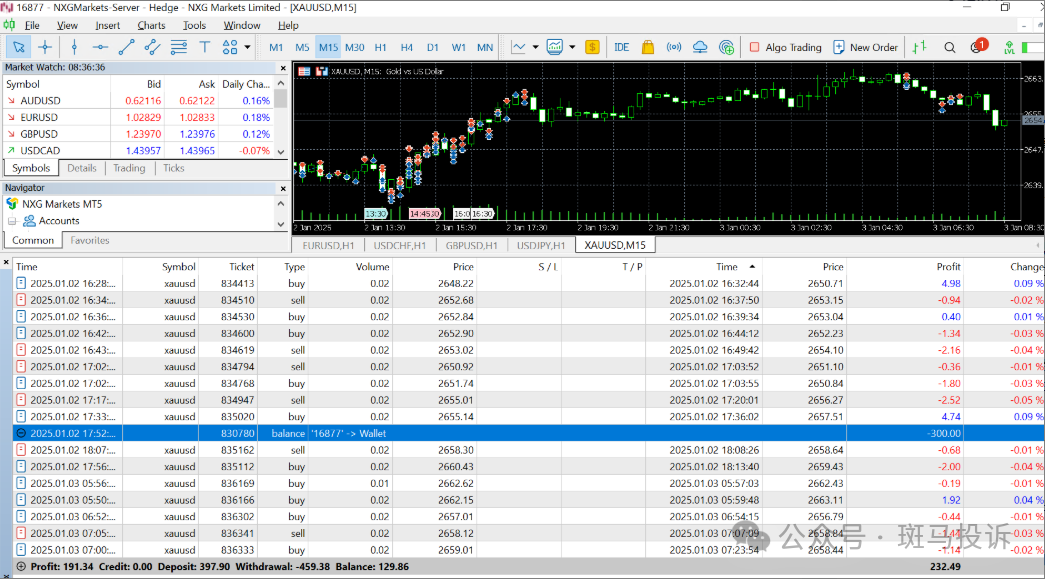Viewport: 1045px width, 579px height.
Task: Open the USDCHF,H1 chart tab
Action: point(399,245)
